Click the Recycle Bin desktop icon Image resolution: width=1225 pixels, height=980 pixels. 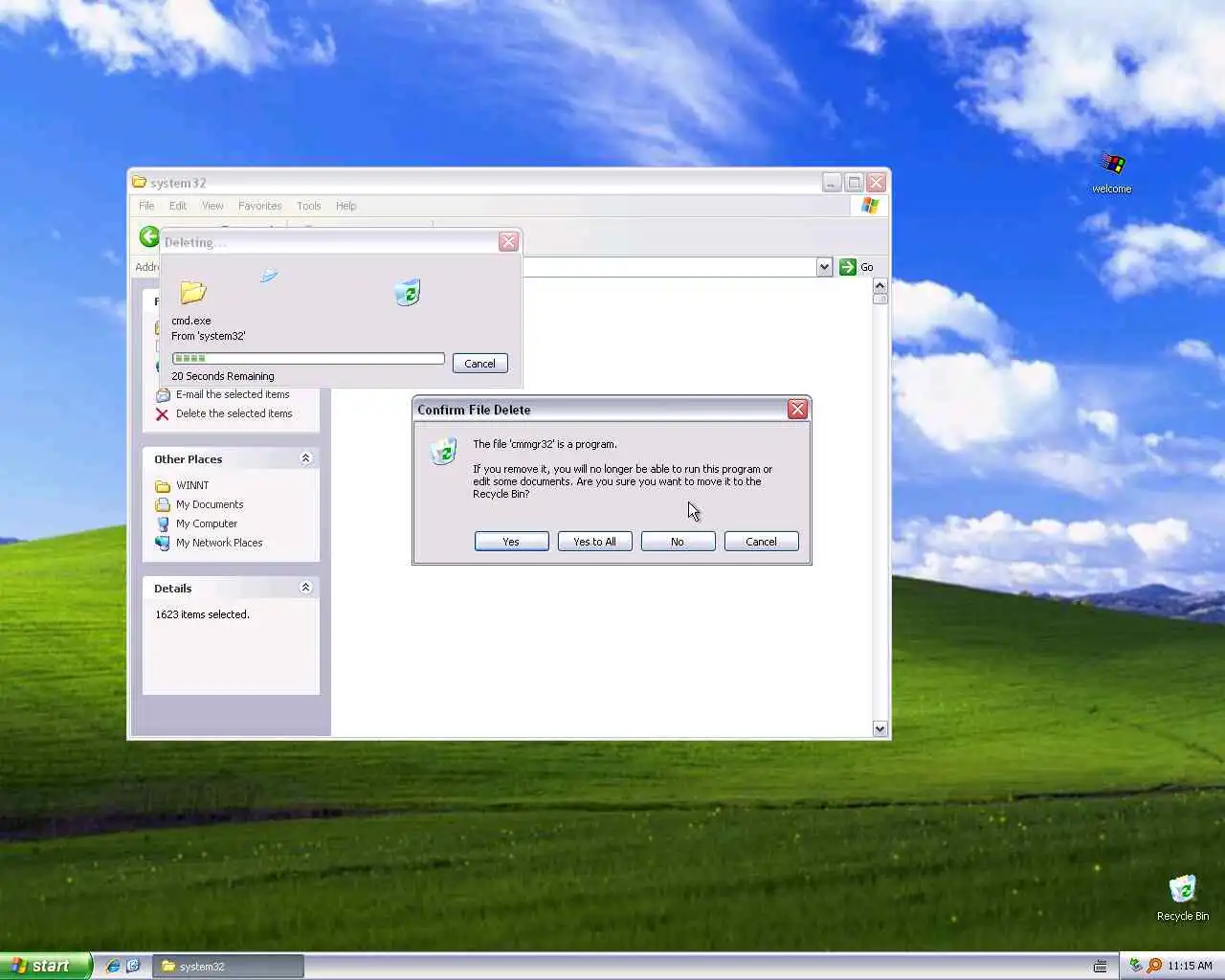1183,898
